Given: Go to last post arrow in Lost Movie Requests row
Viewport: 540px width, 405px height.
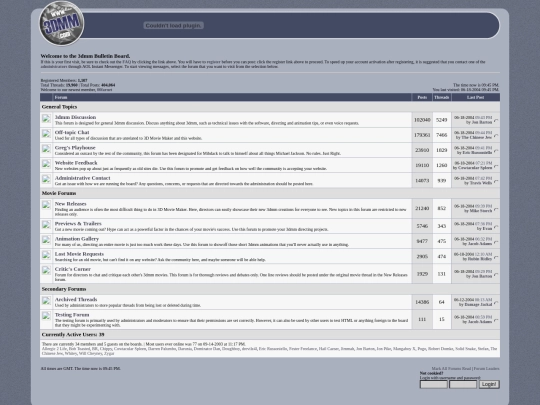Looking at the screenshot, I should (x=496, y=257).
